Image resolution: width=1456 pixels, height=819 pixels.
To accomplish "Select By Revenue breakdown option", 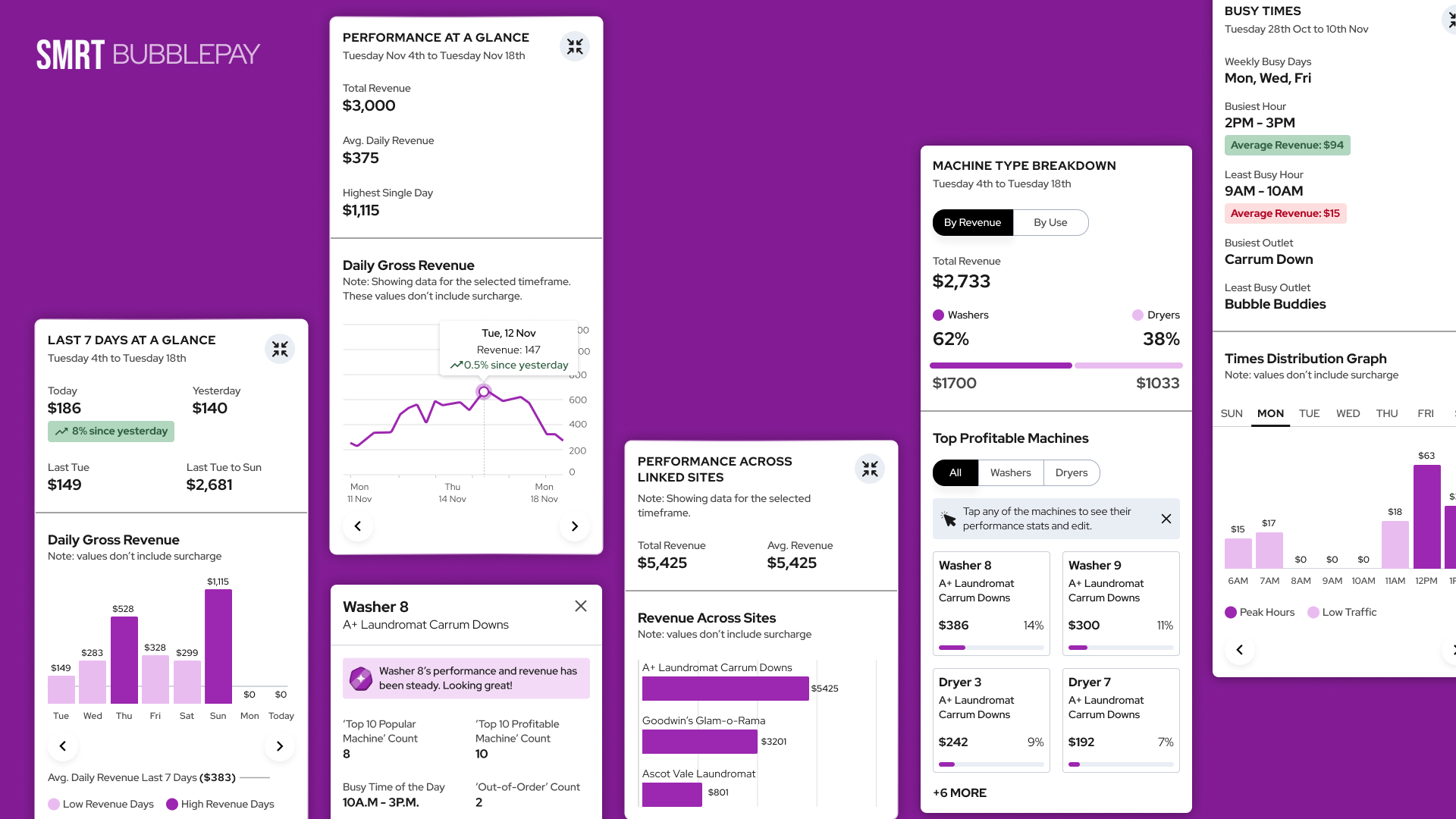I will [972, 223].
